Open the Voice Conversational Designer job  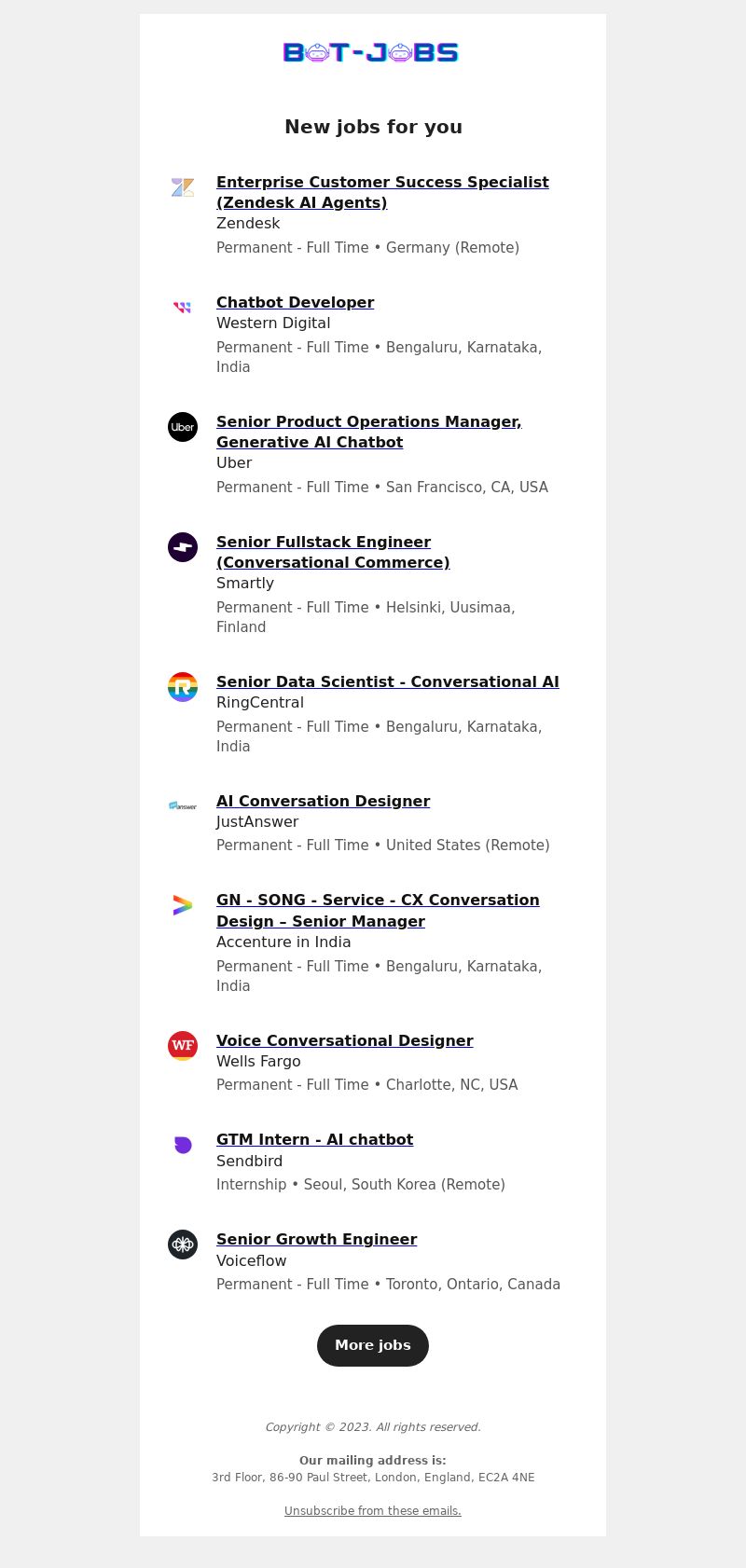345,1040
